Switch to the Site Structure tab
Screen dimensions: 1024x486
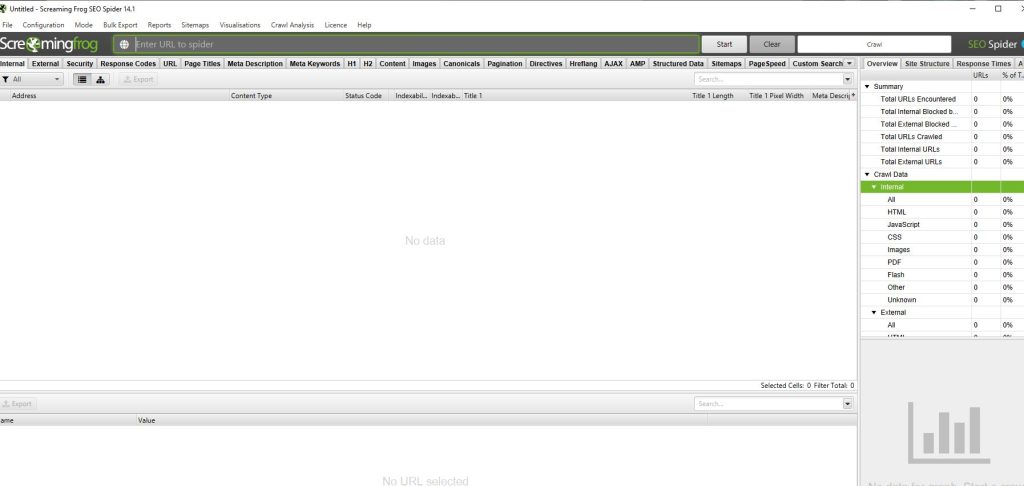coord(927,63)
